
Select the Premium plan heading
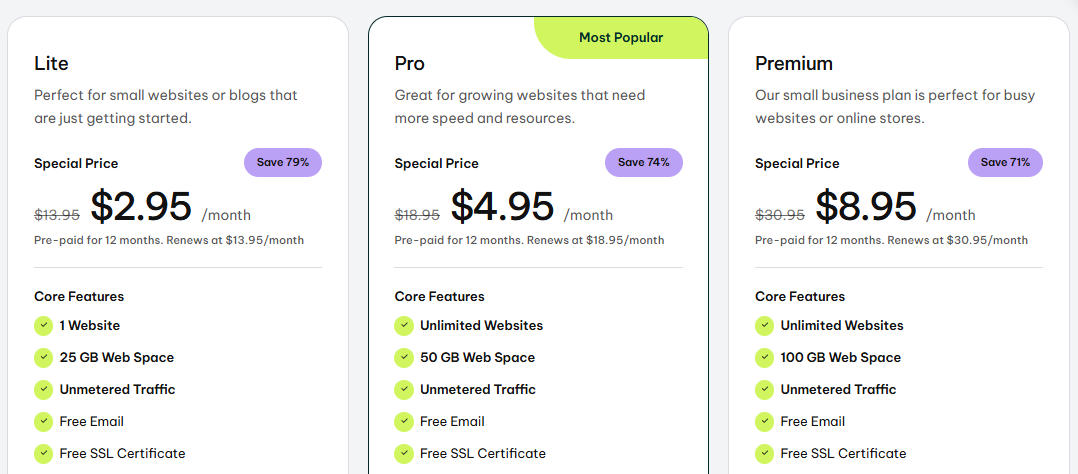click(793, 63)
